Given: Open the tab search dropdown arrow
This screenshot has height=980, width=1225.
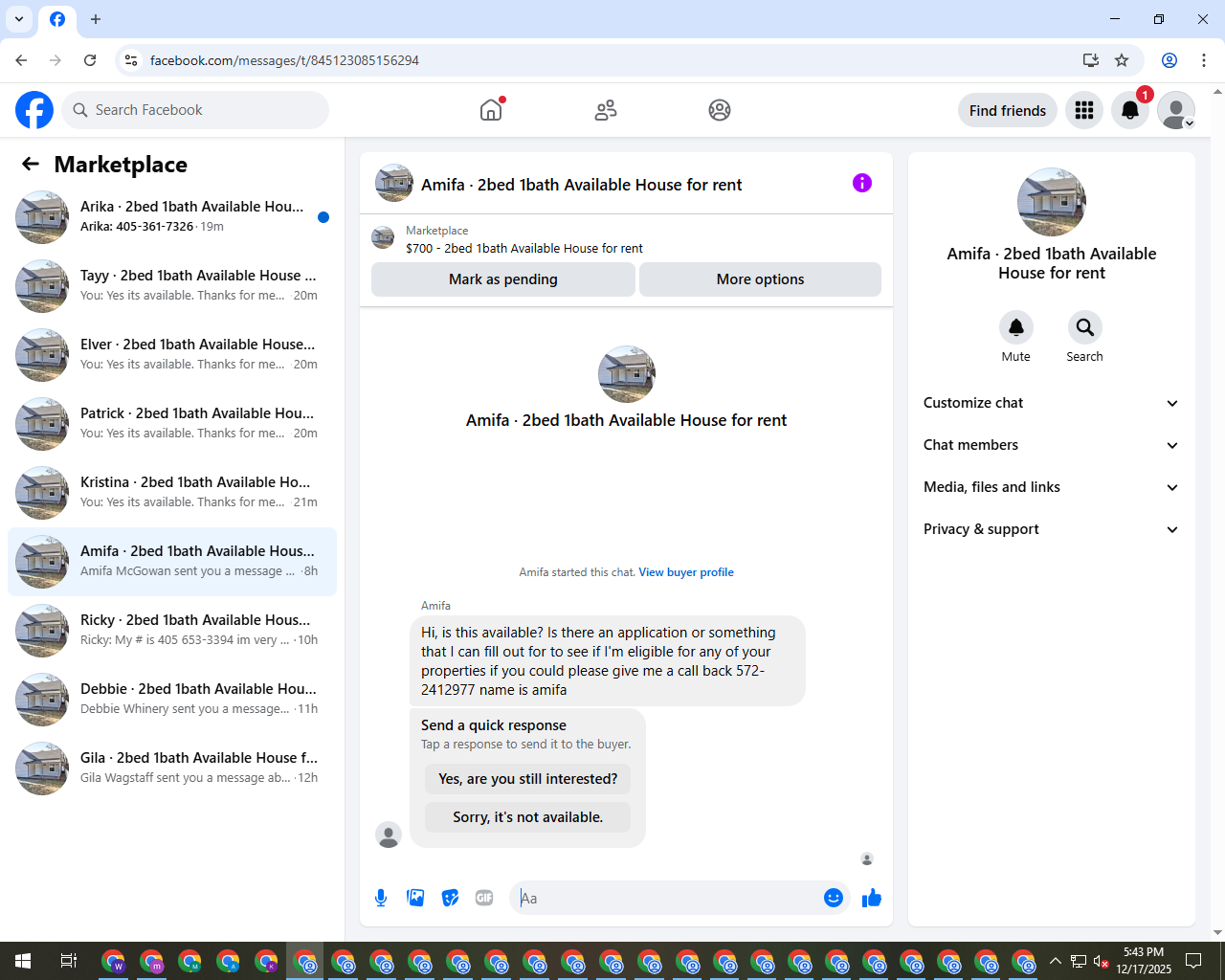Looking at the screenshot, I should pyautogui.click(x=19, y=19).
